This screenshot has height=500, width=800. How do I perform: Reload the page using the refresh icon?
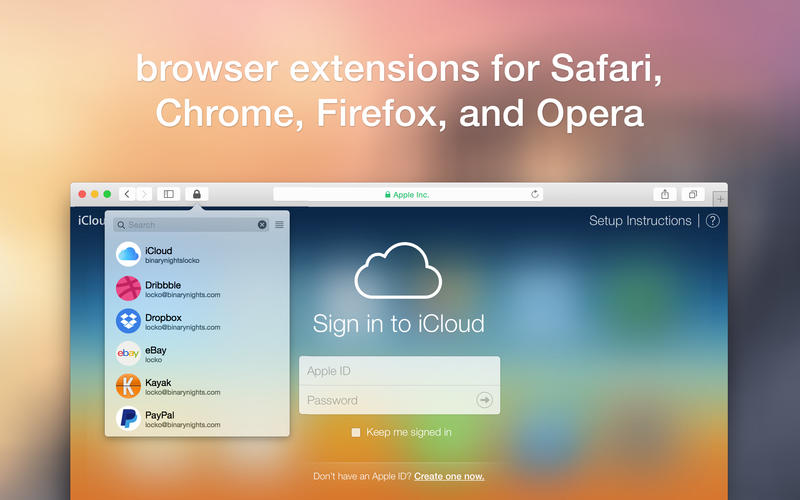click(x=535, y=194)
